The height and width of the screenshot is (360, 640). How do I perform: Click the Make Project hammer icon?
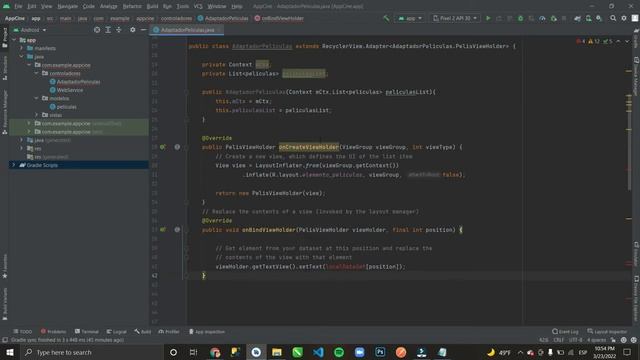coord(386,18)
